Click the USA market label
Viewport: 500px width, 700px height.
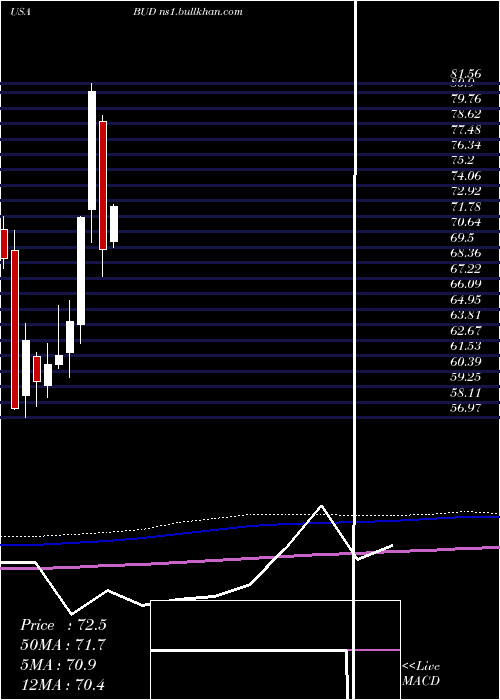point(20,12)
